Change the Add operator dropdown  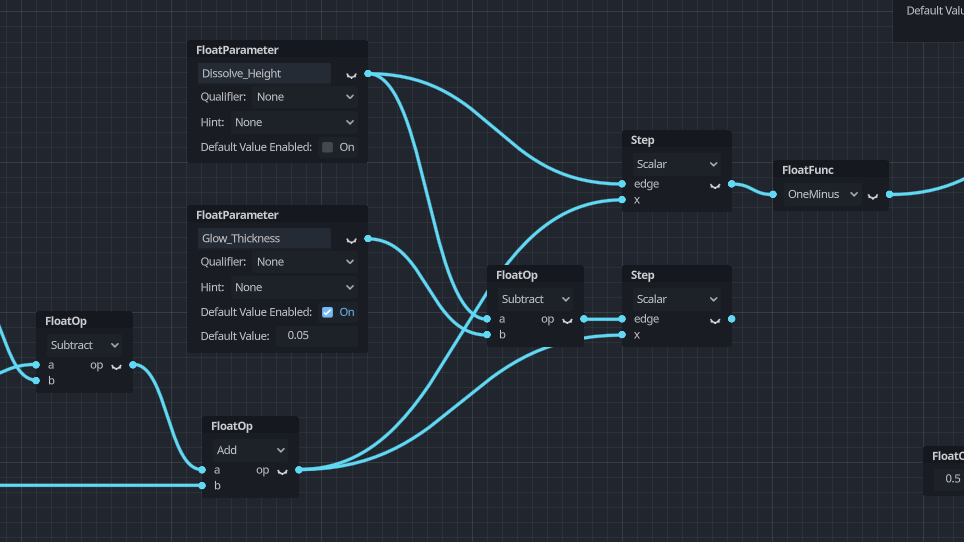coord(249,450)
